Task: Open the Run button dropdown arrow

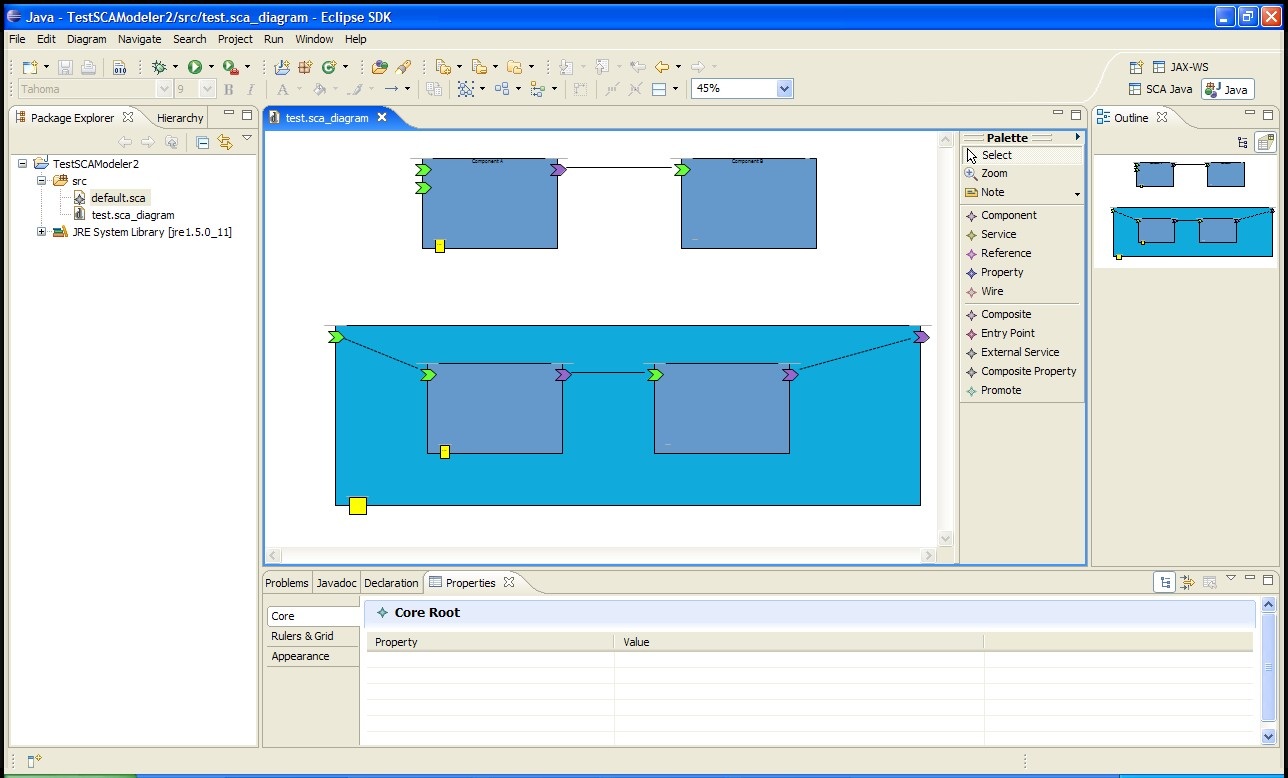Action: pyautogui.click(x=211, y=67)
